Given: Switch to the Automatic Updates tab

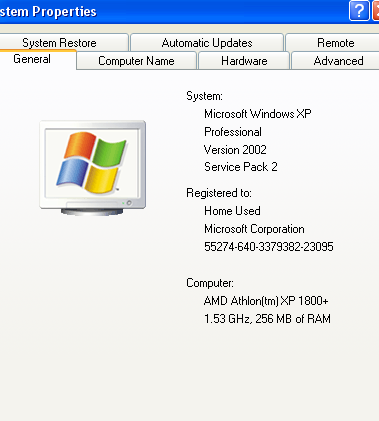Looking at the screenshot, I should (207, 43).
